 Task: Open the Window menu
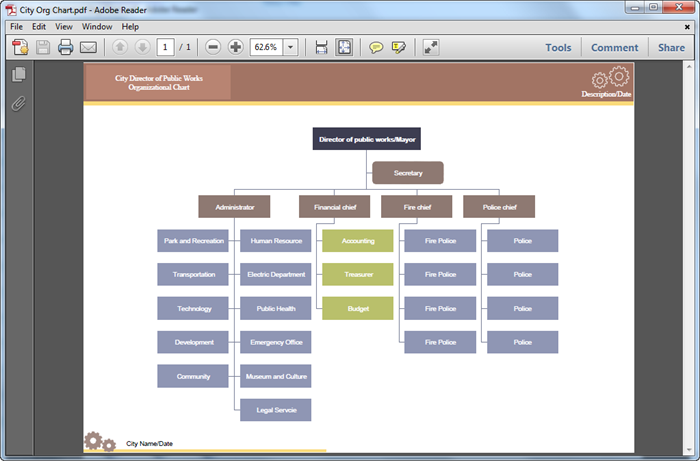pos(97,26)
